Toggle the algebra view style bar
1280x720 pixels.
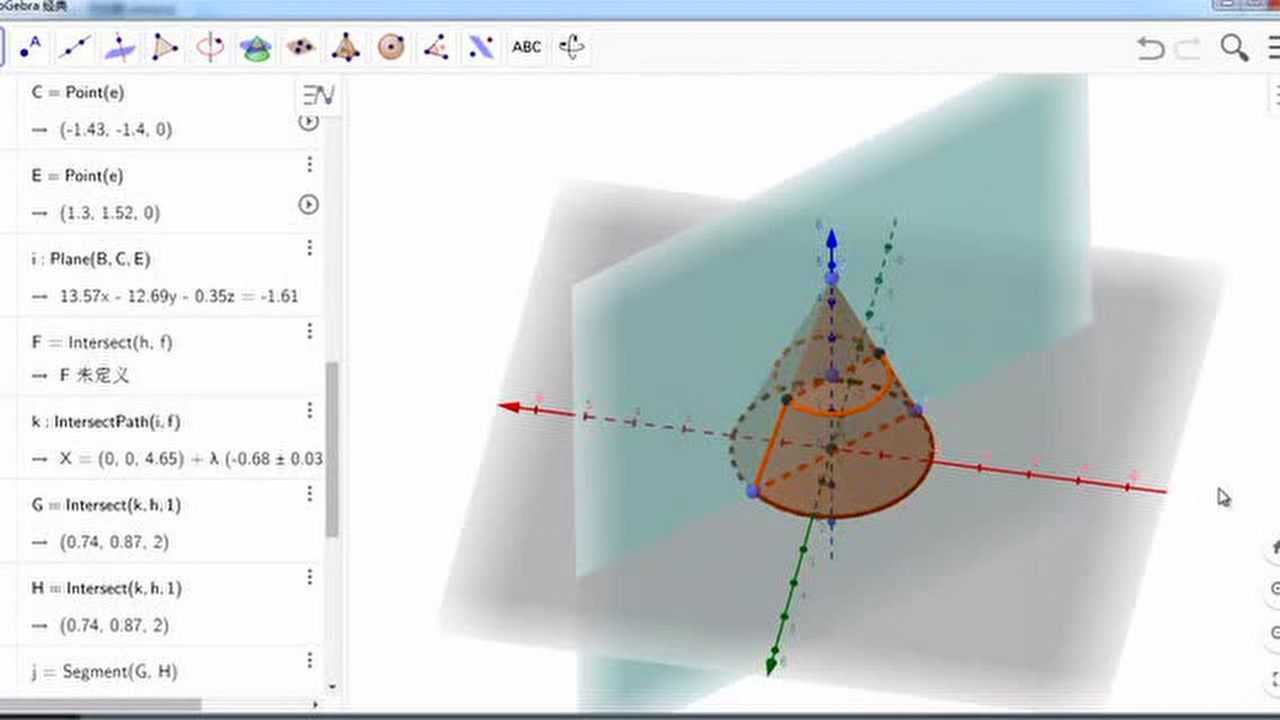click(318, 95)
